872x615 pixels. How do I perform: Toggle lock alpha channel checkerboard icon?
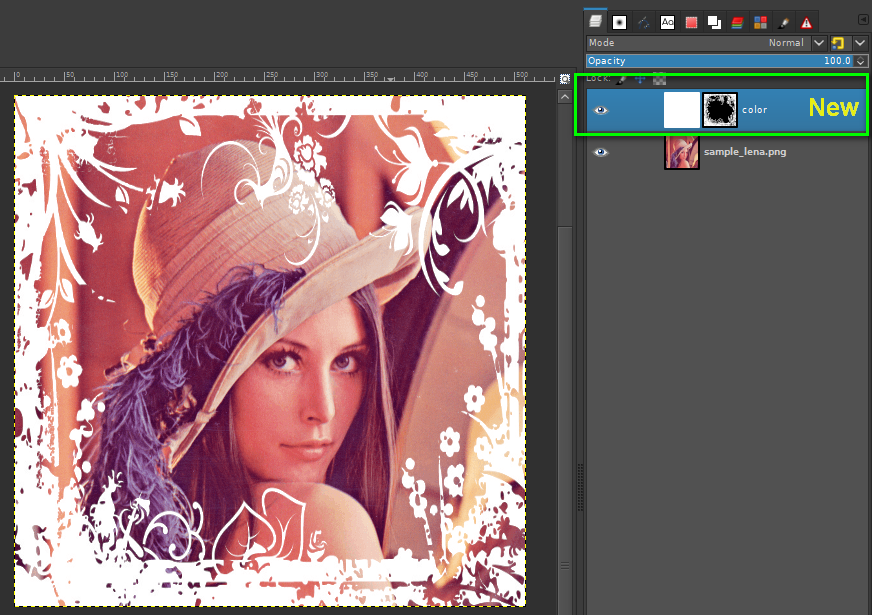click(x=659, y=80)
